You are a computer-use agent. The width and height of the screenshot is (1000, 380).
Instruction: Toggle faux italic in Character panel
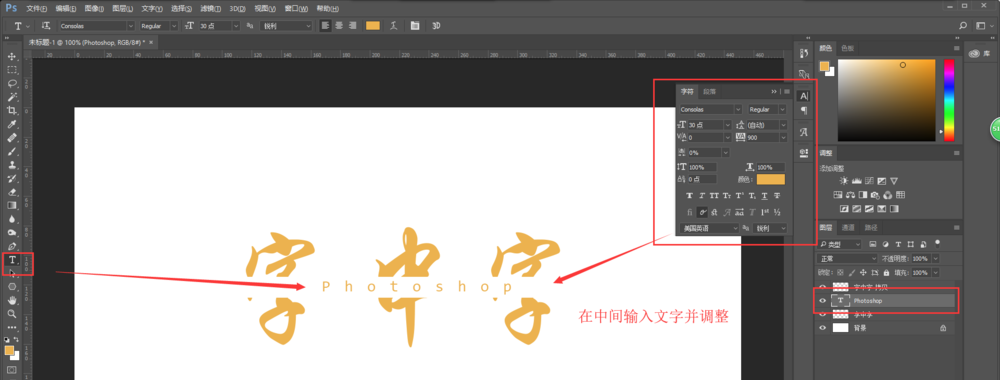702,196
